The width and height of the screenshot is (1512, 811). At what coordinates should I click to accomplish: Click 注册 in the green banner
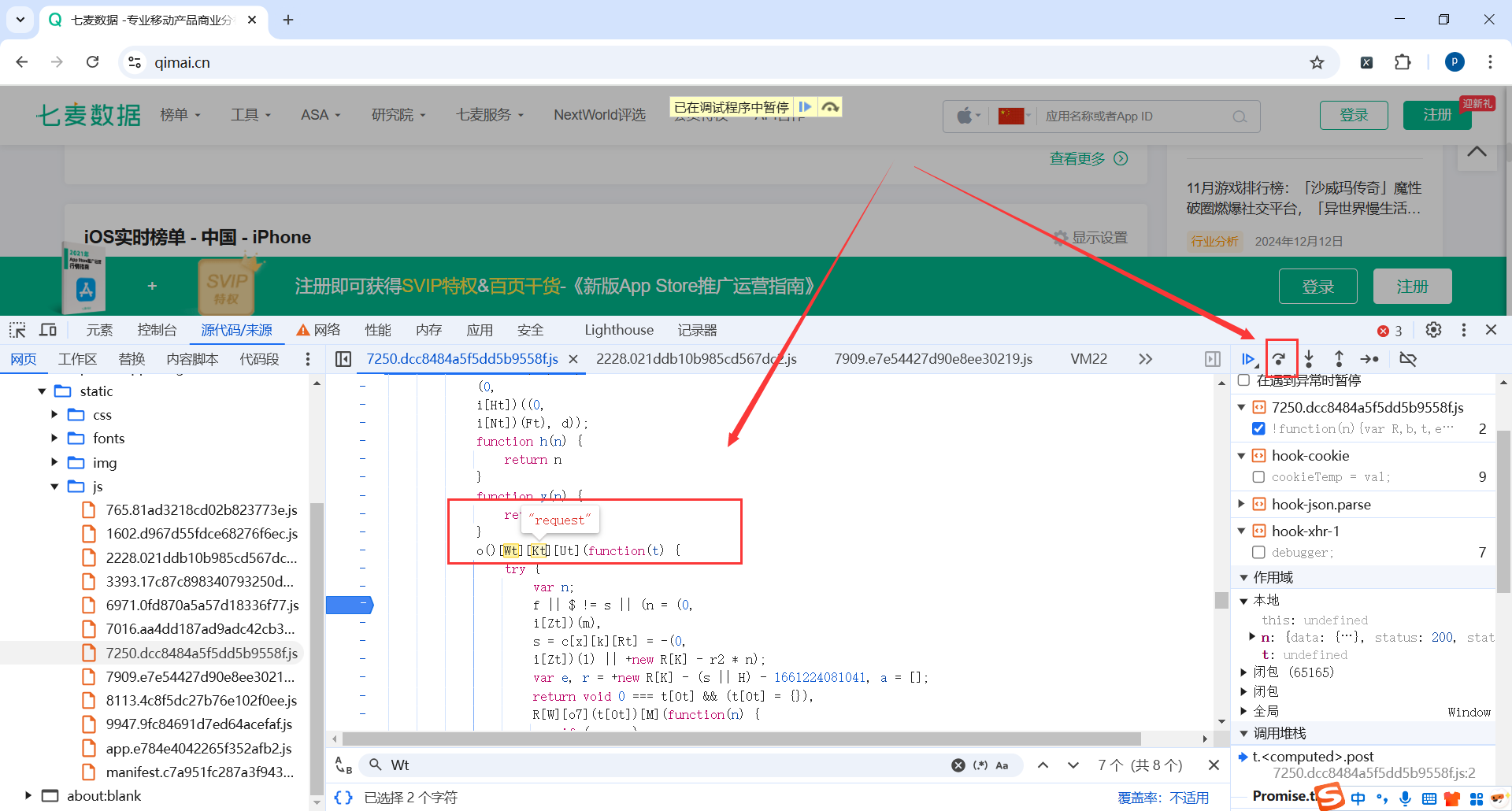click(1412, 286)
